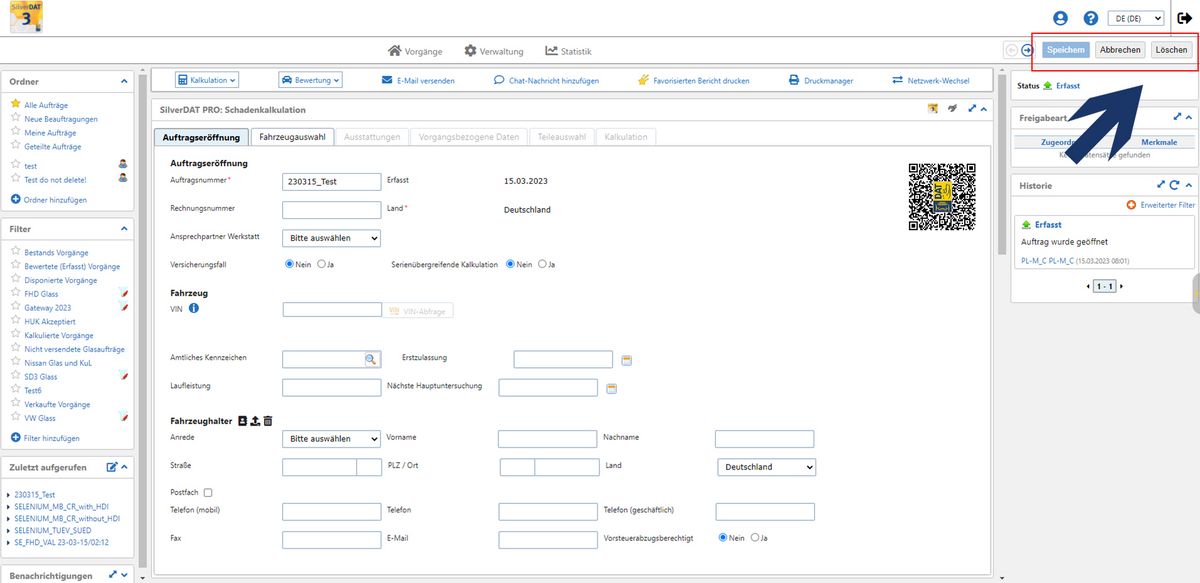Select Ja for Vorsteuerabzugsberechtigt
Screen dimensions: 1200x583
point(755,537)
